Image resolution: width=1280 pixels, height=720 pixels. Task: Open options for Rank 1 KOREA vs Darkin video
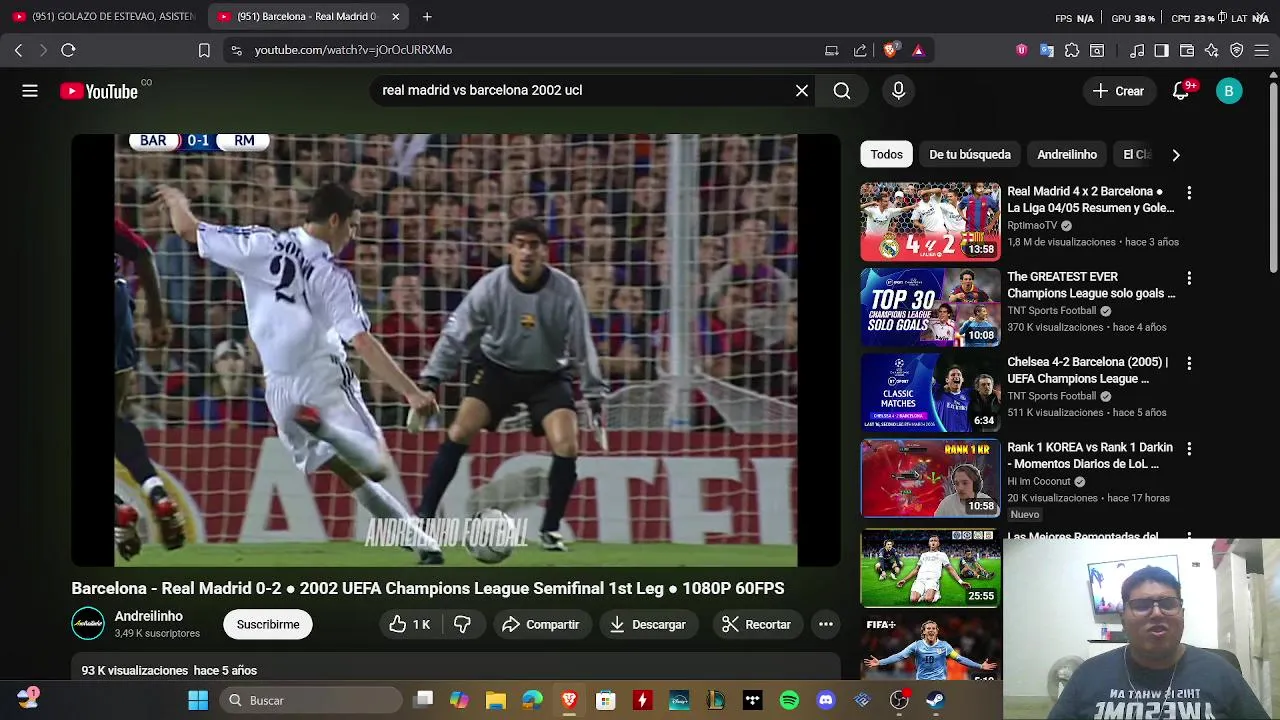click(x=1189, y=448)
